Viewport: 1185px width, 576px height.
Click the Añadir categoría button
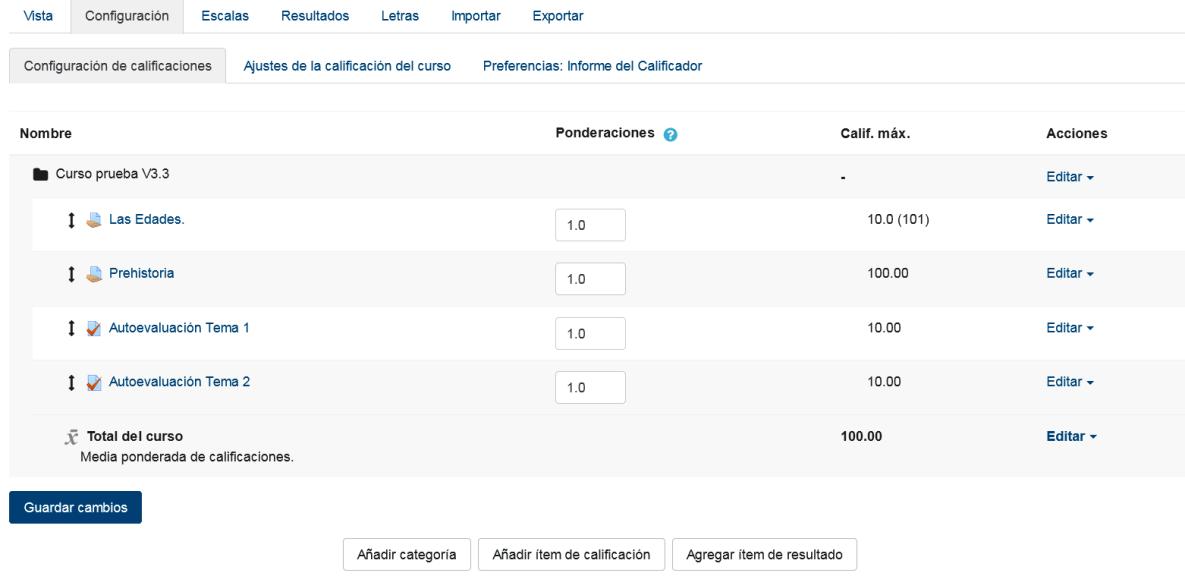pos(407,554)
